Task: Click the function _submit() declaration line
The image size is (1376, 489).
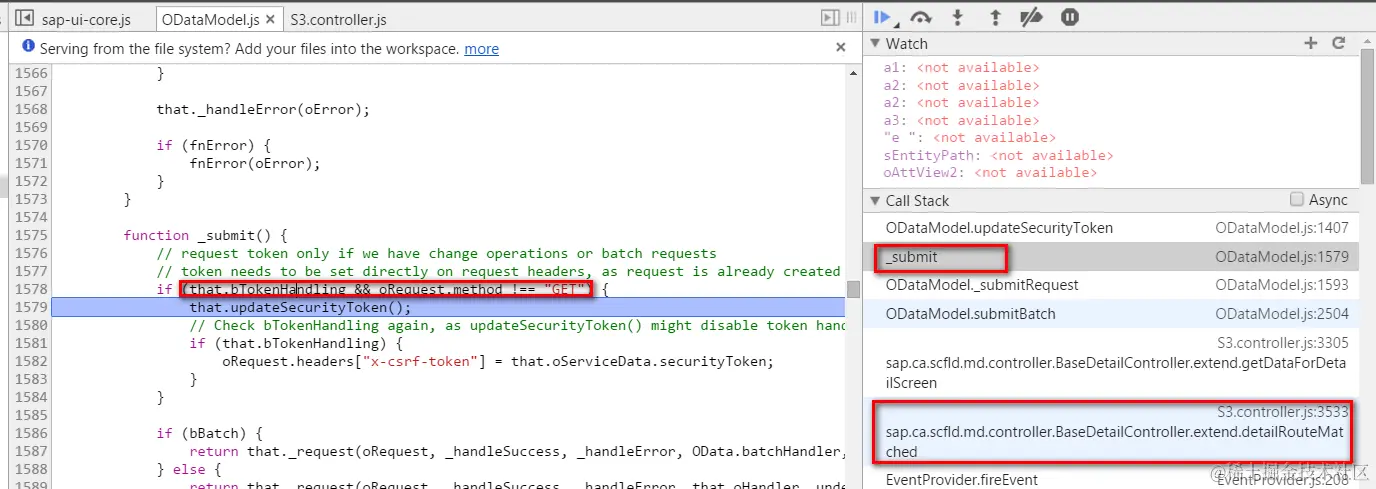Action: pos(205,235)
